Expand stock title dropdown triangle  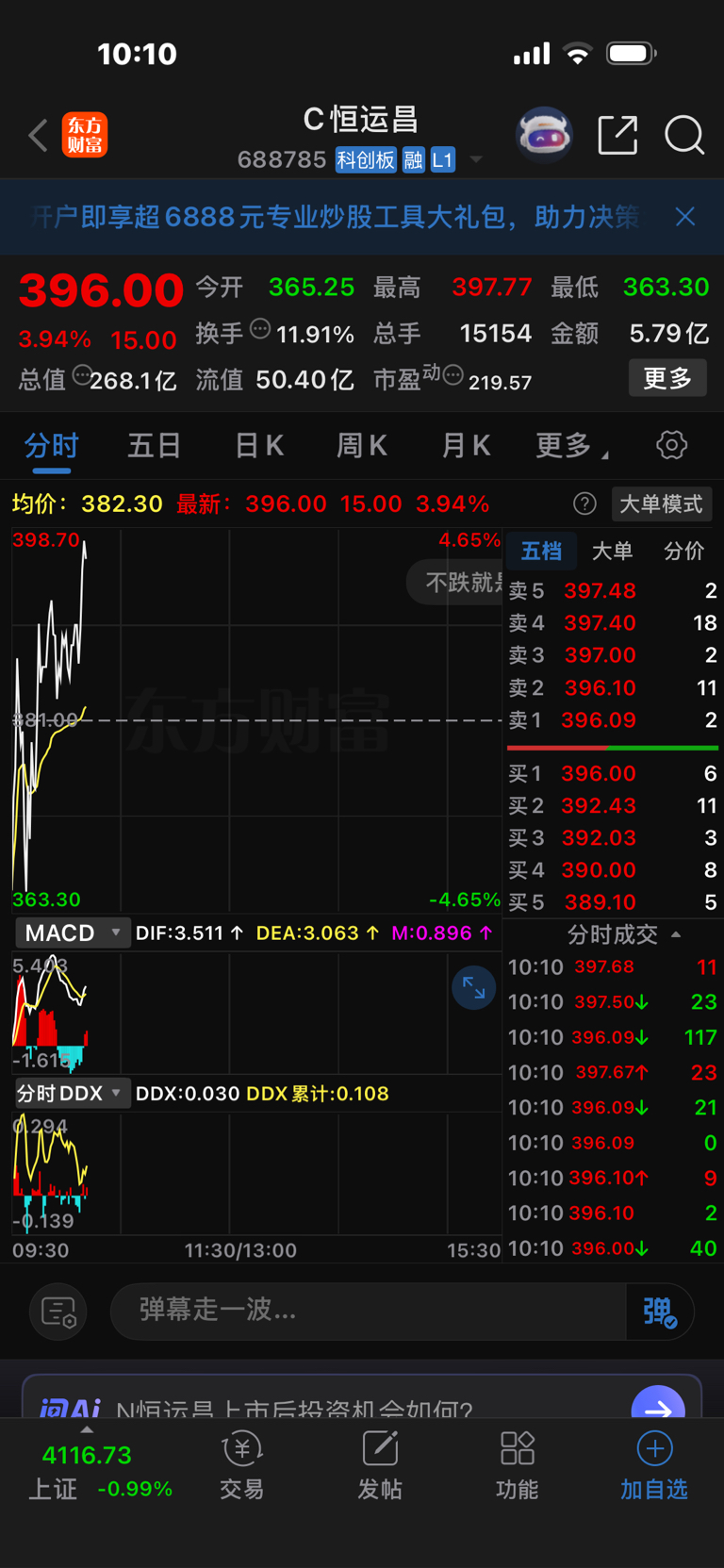(476, 159)
